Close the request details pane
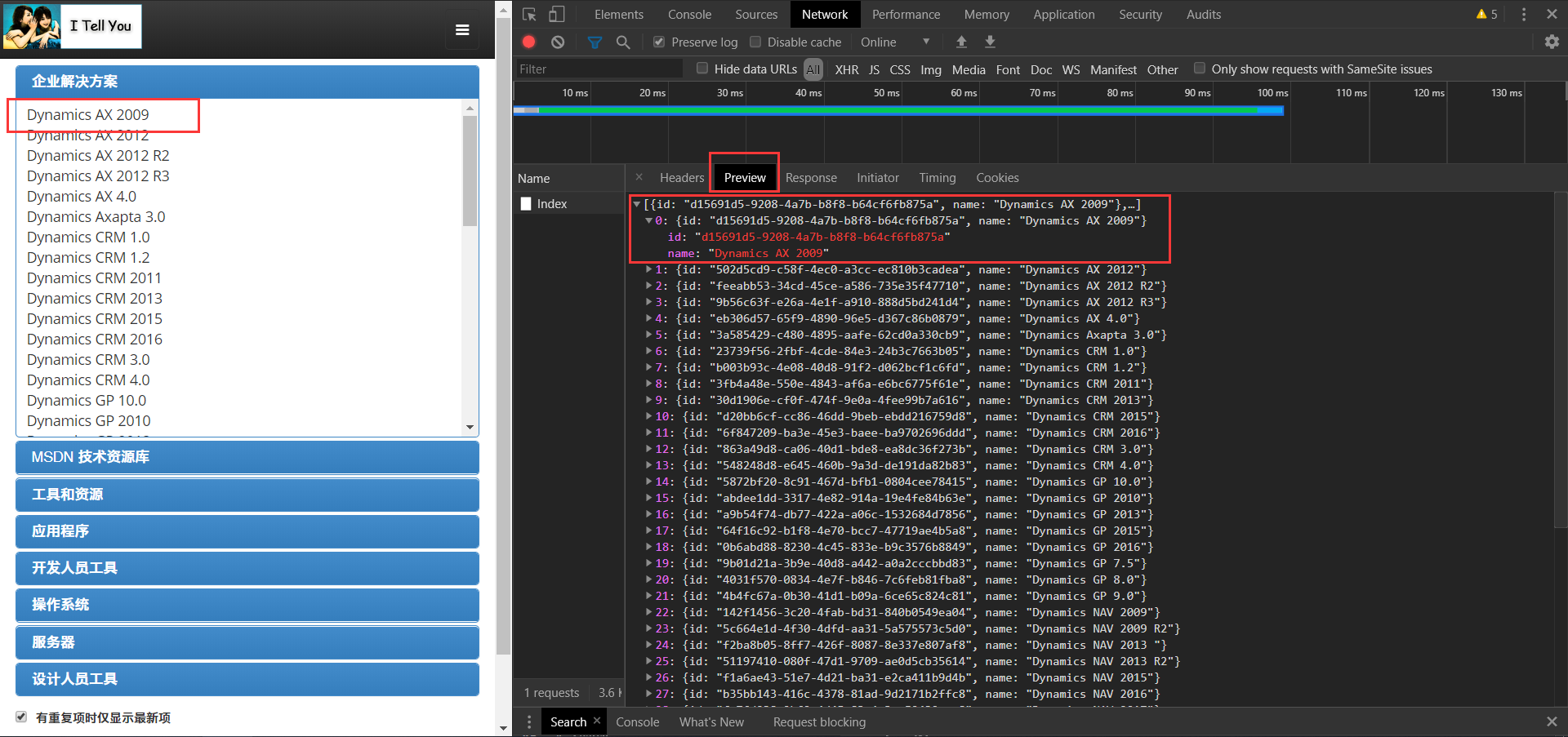Image resolution: width=1568 pixels, height=737 pixels. click(639, 177)
